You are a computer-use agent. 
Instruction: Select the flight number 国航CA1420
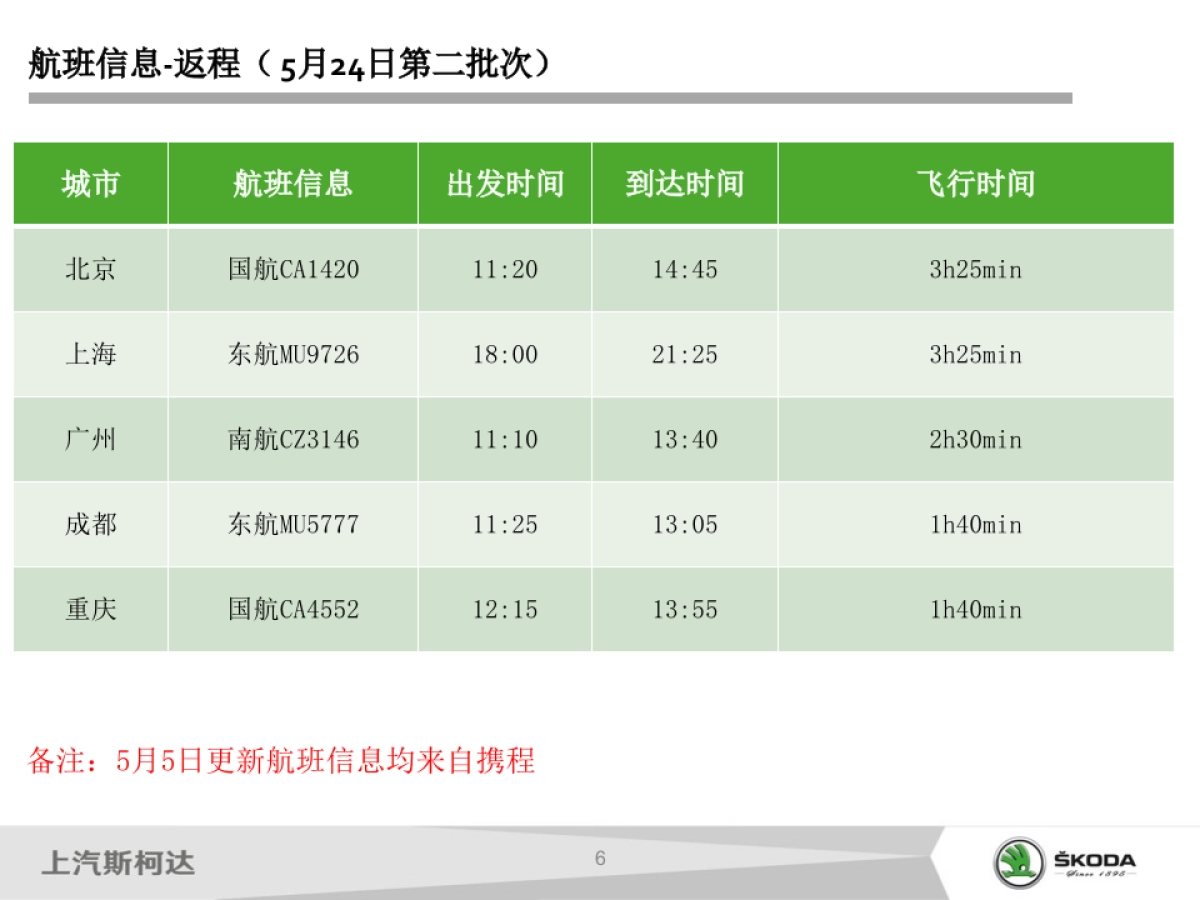click(x=294, y=268)
